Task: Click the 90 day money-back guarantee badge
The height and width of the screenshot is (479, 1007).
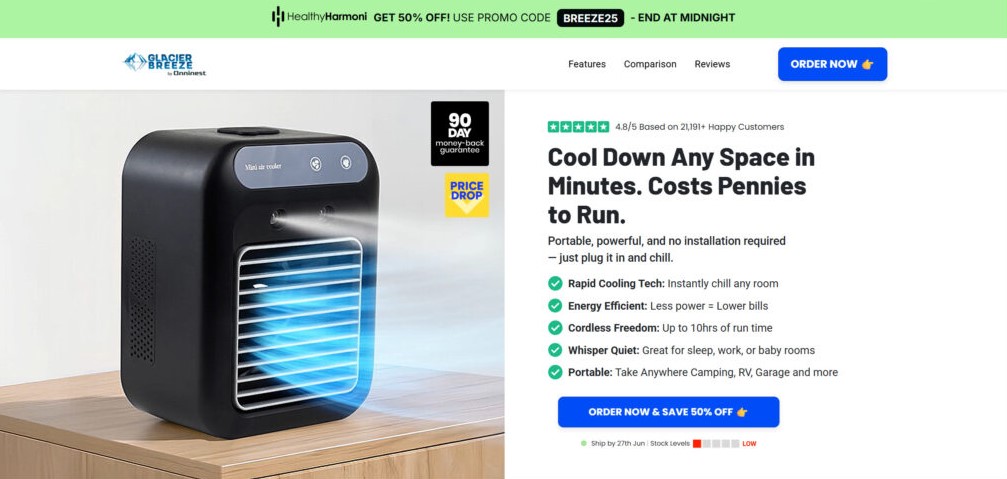Action: coord(460,133)
